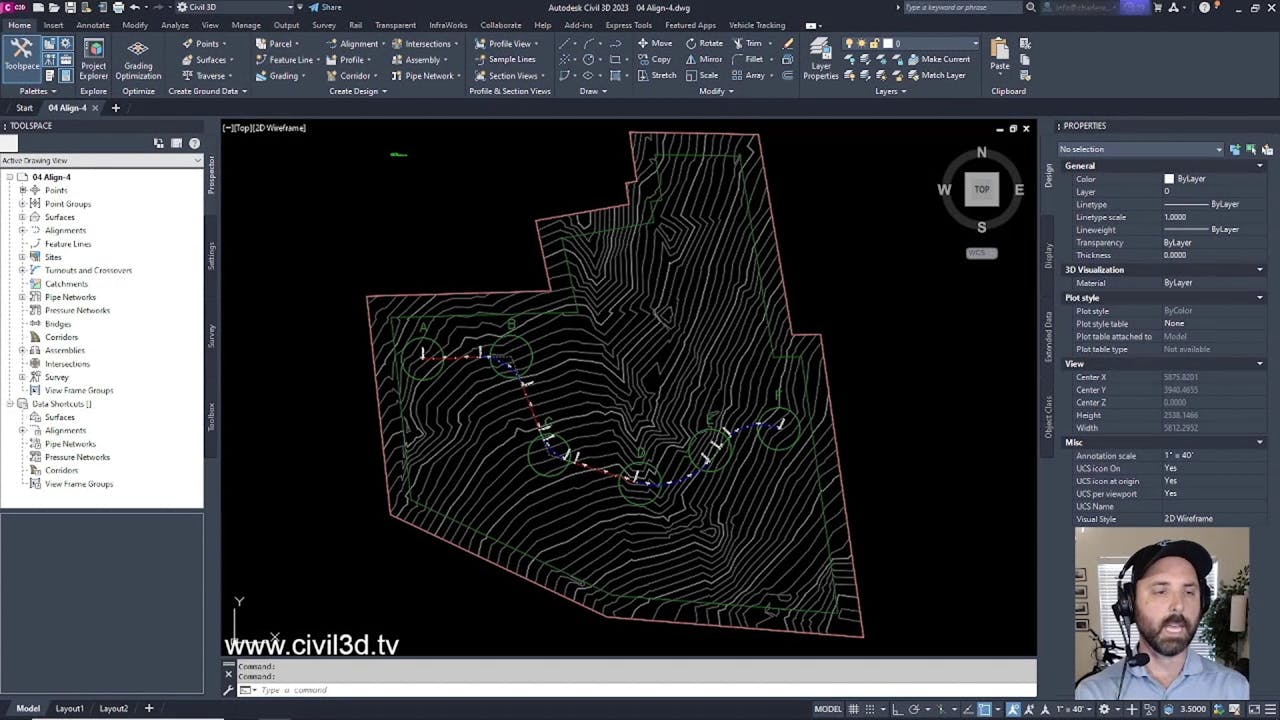
Task: Toggle the grid display in the status bar
Action: tap(855, 708)
